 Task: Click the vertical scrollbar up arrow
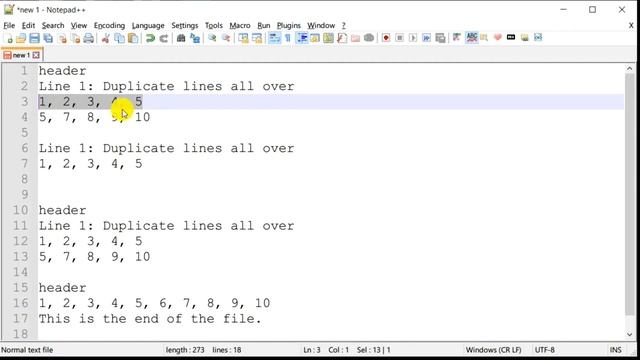[629, 69]
